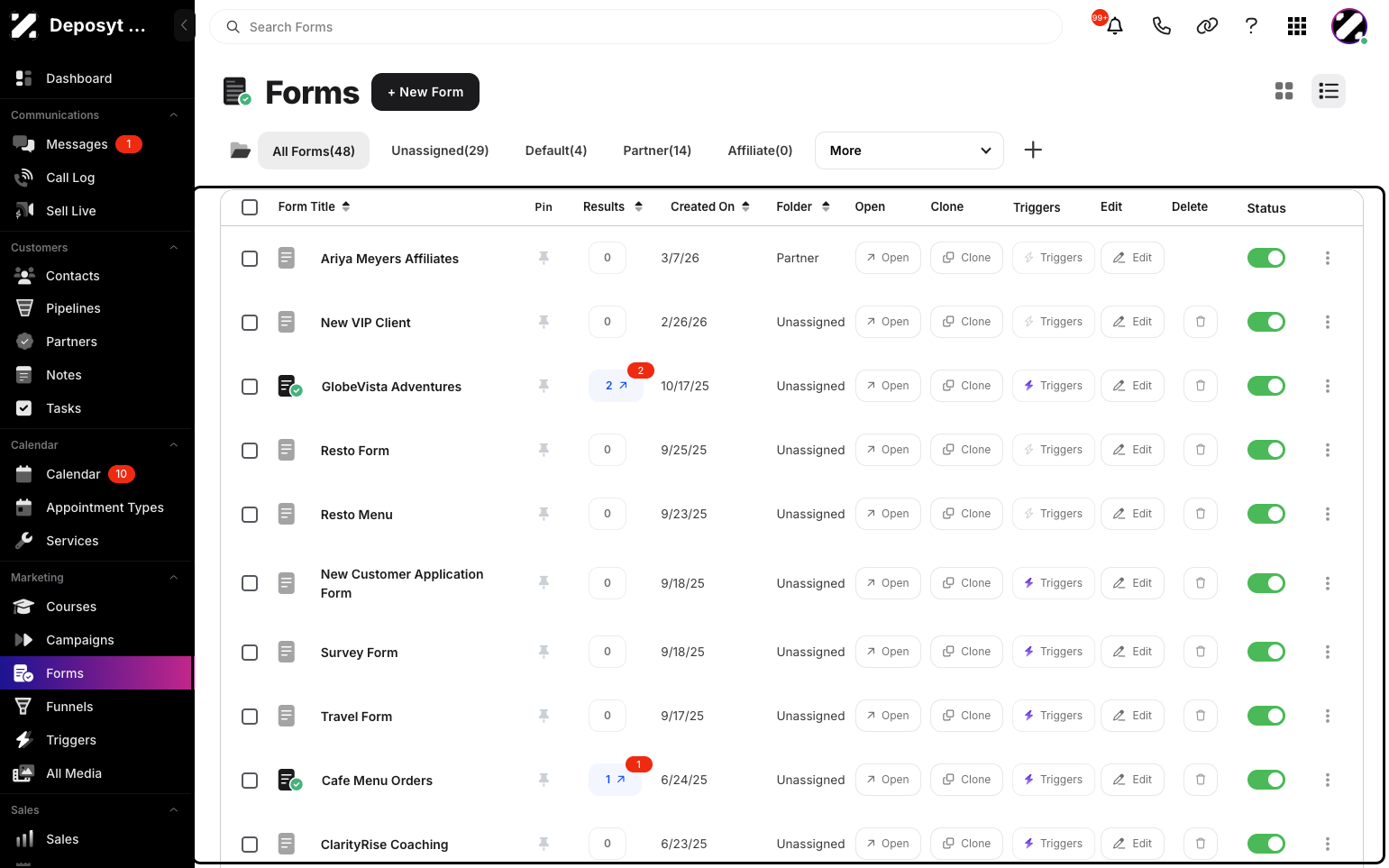The height and width of the screenshot is (868, 1389).
Task: Switch to grid view layout
Action: point(1284,91)
